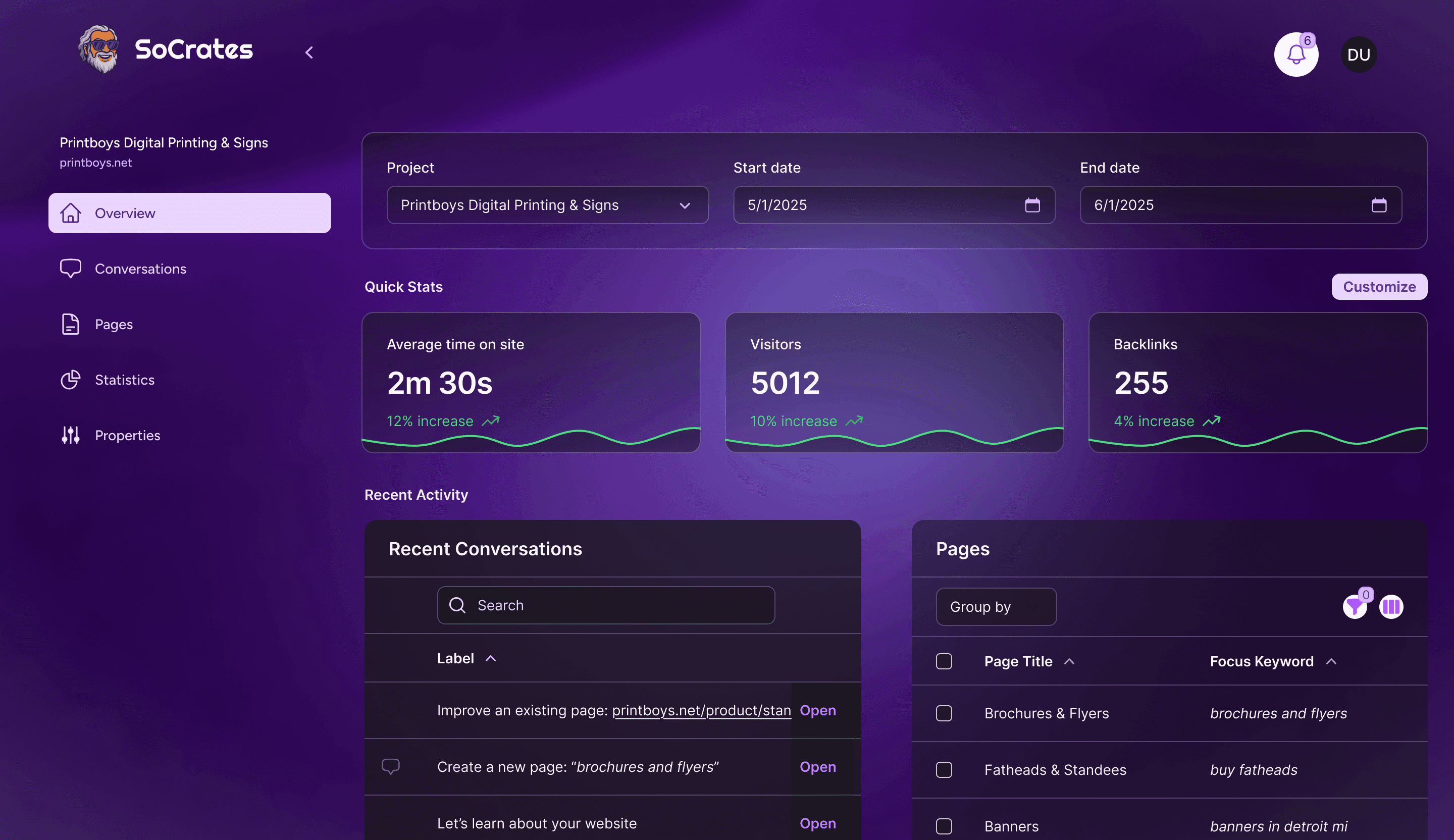Screen dimensions: 1454x840
Task: Go to Conversations in sidebar
Action: 140,269
